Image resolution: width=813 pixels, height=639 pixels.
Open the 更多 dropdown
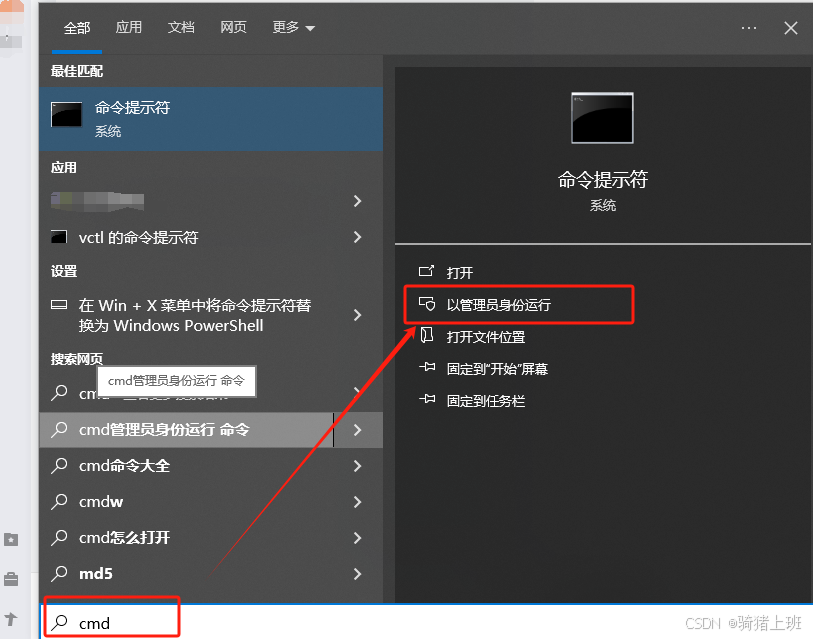293,27
